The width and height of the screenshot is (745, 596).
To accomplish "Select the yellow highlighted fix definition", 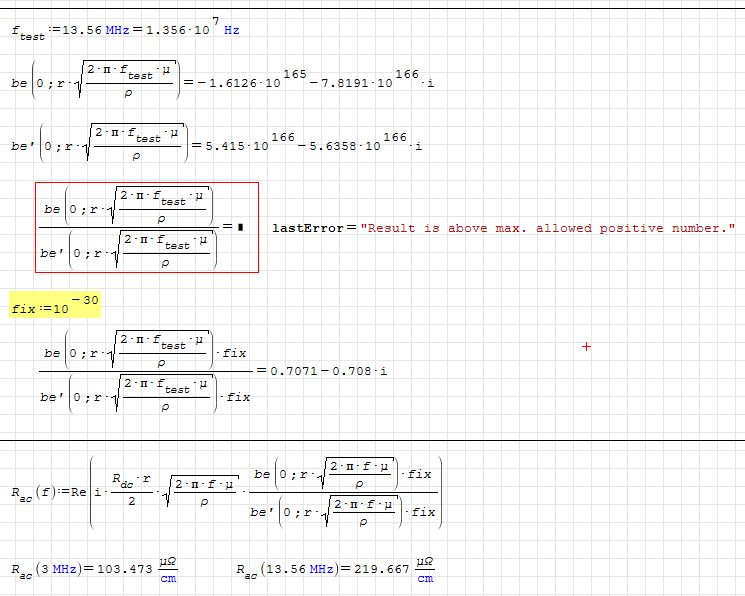I will pyautogui.click(x=55, y=305).
